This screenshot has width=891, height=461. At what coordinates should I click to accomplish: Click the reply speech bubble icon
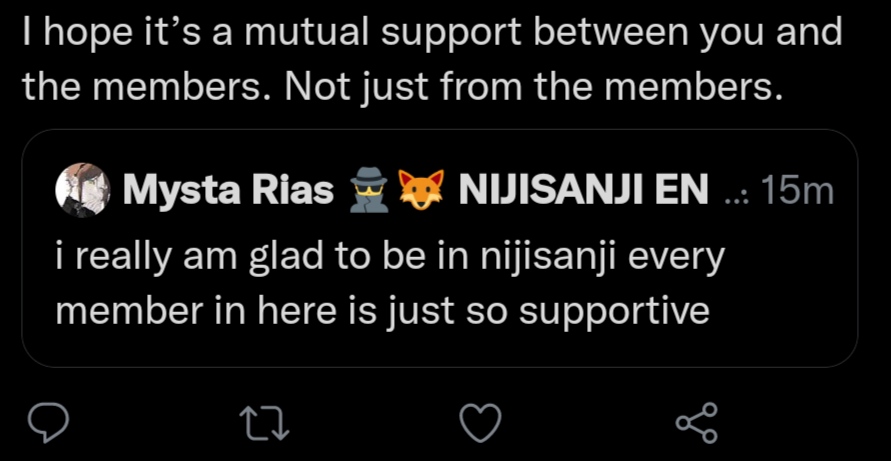pos(47,424)
